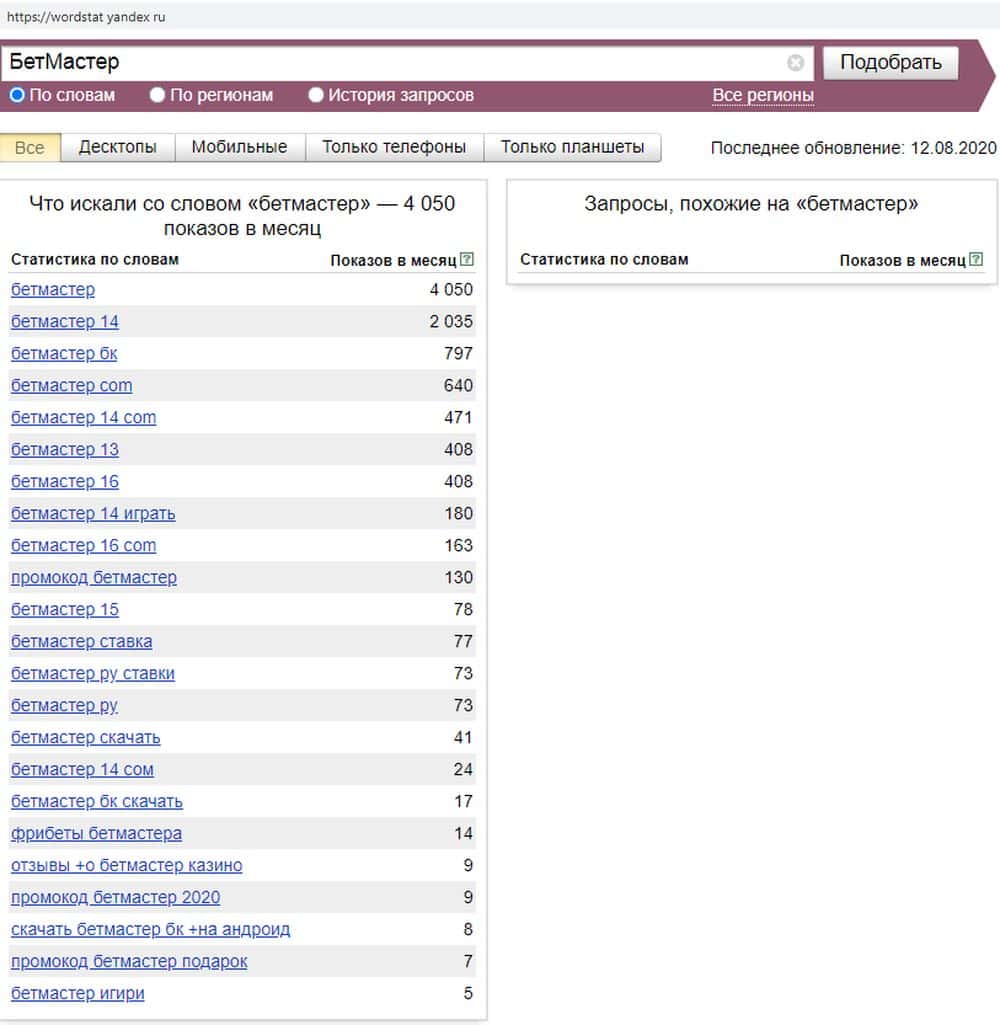Open the 'бетмастер 16 com' link
This screenshot has width=1000, height=1025.
tap(84, 546)
